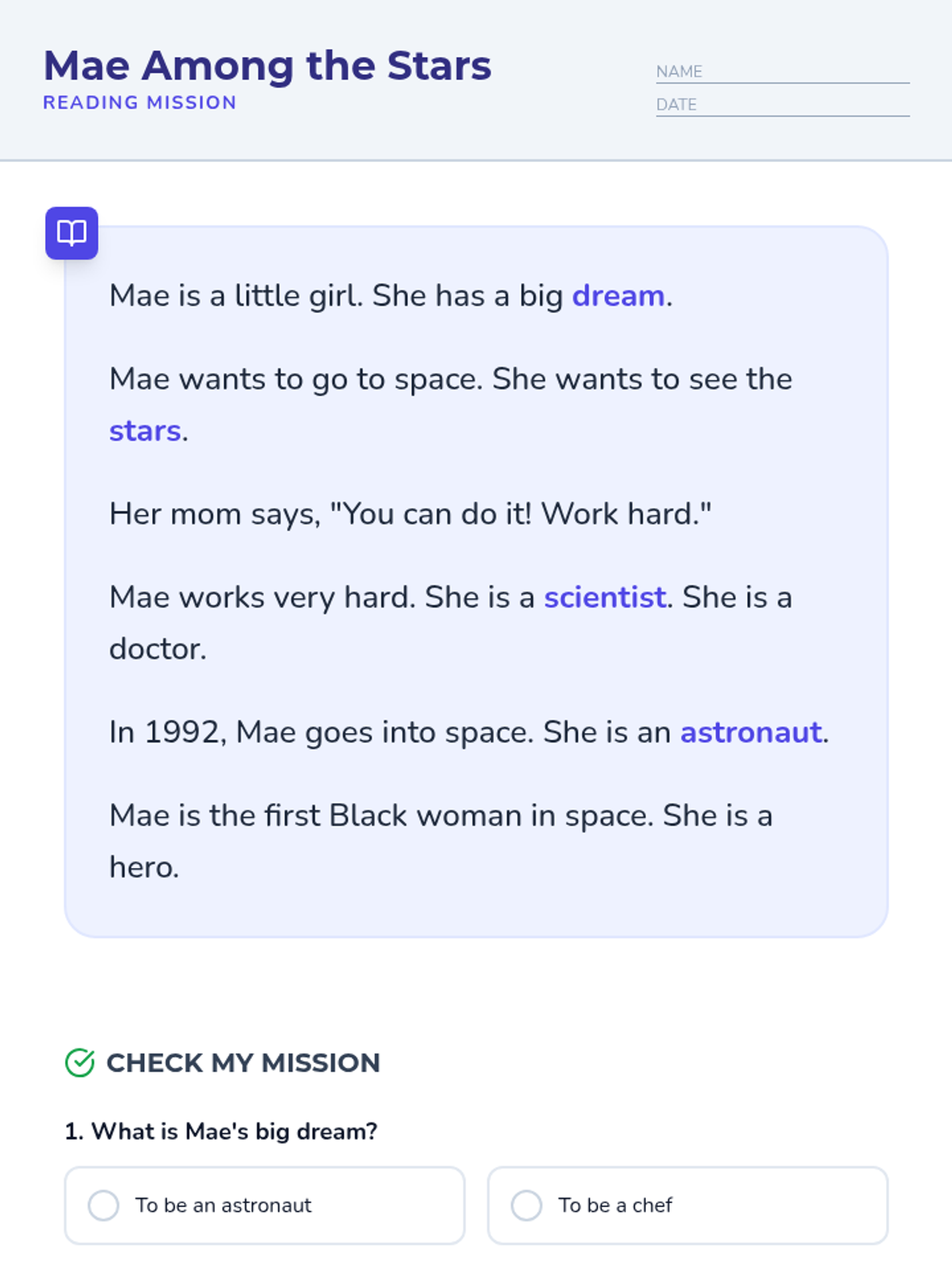Click the word "doctor" in the passage
Image resolution: width=952 pixels, height=1270 pixels.
[x=155, y=649]
